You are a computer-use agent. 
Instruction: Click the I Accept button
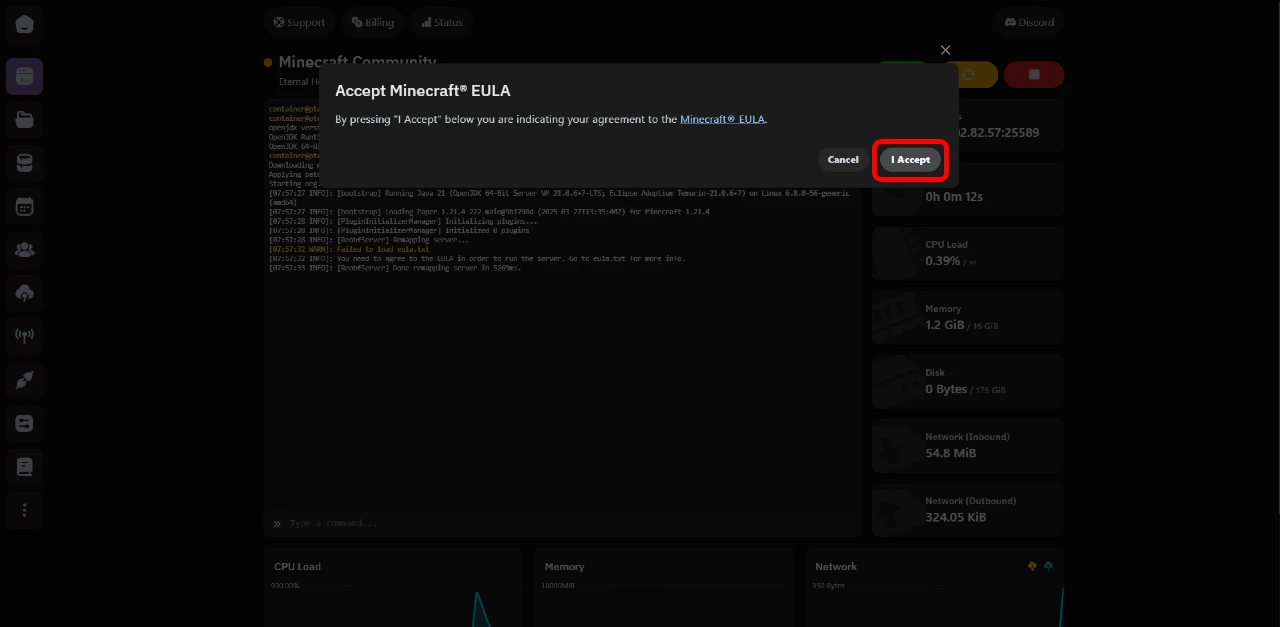(x=910, y=160)
